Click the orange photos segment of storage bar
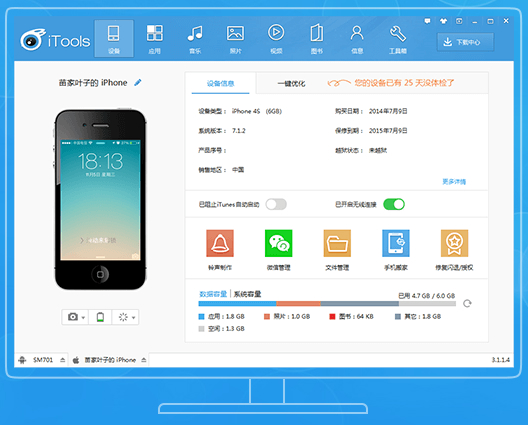 click(298, 304)
